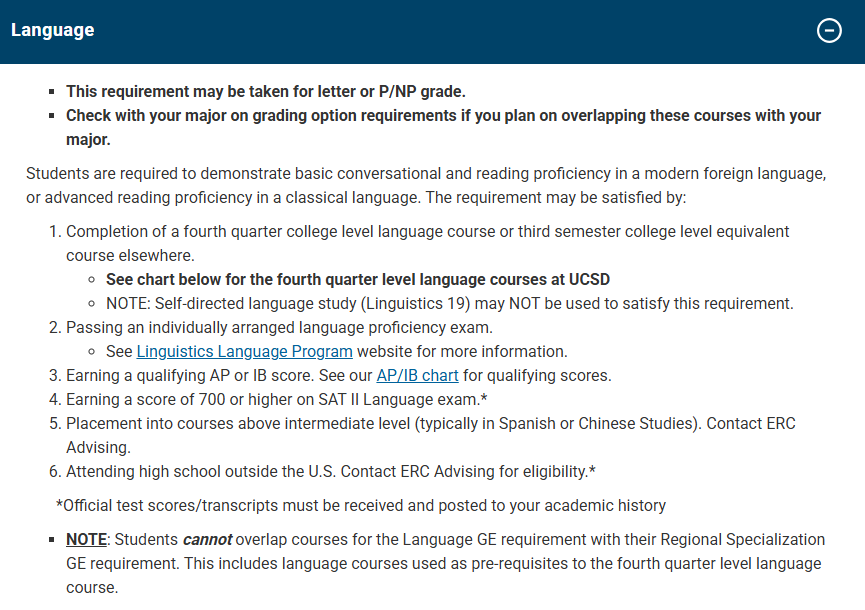The width and height of the screenshot is (865, 610).
Task: Click the underlined NOTE label
Action: pos(86,539)
